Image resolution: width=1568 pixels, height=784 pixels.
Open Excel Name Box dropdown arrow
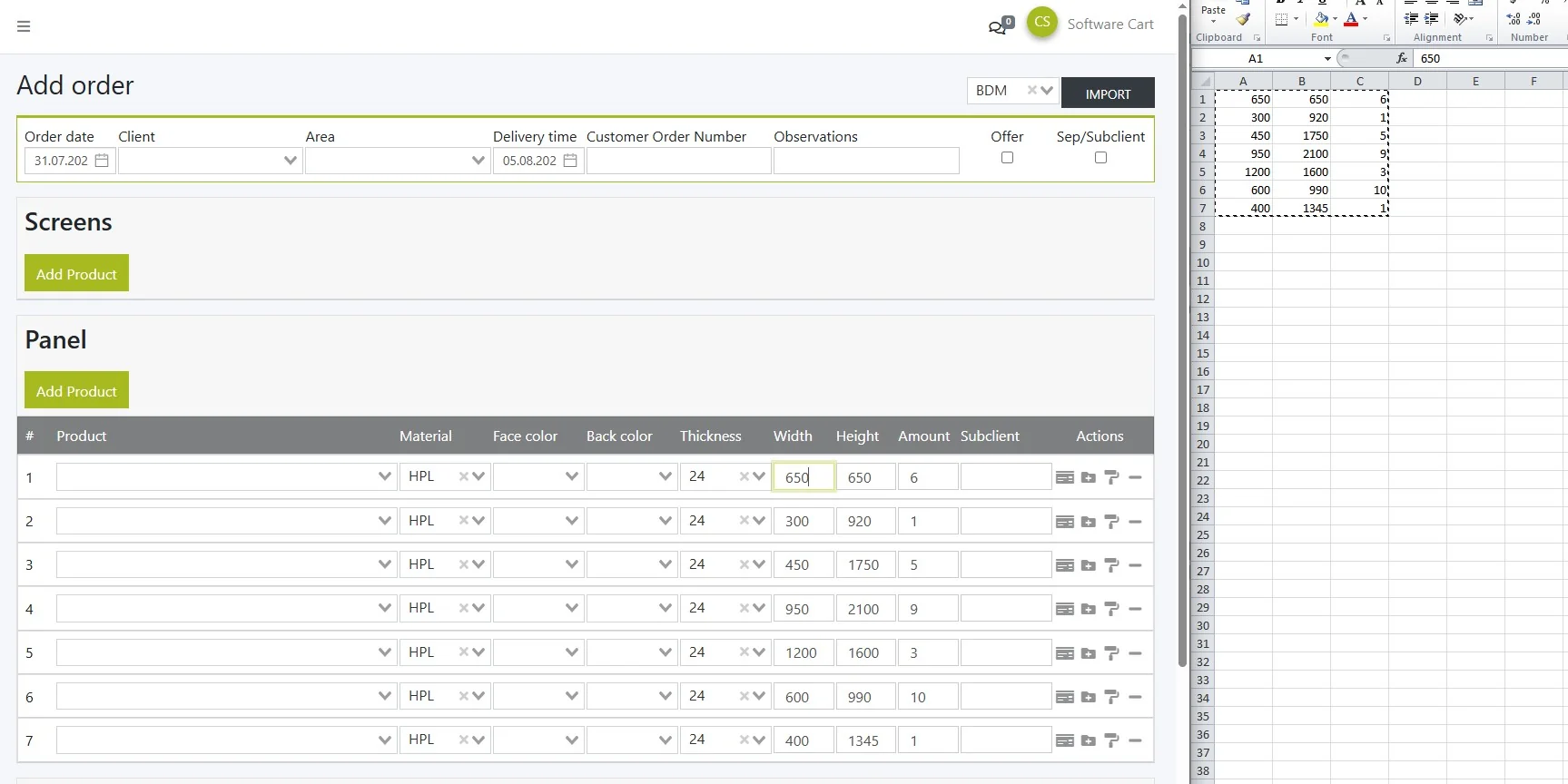pyautogui.click(x=1327, y=58)
